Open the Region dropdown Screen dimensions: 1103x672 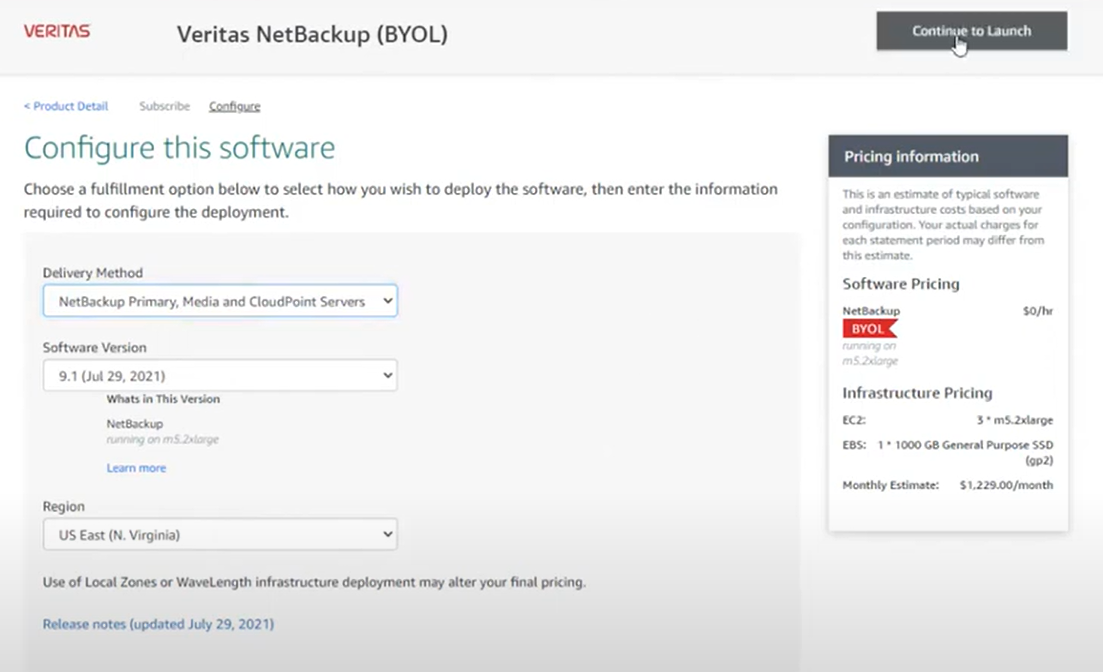coord(220,535)
